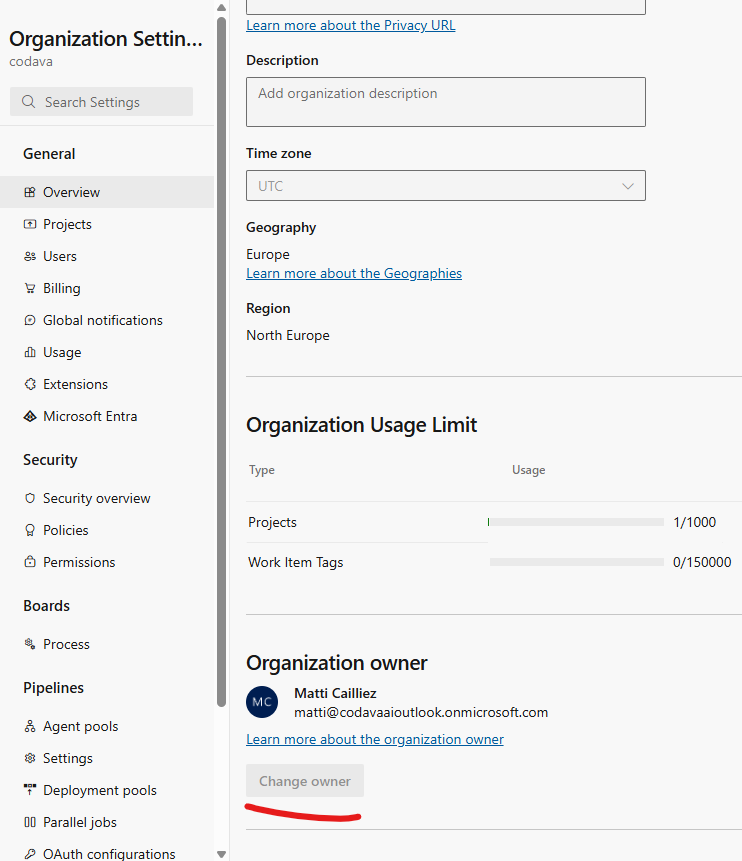
Task: Open the Overview settings page
Action: 107,192
